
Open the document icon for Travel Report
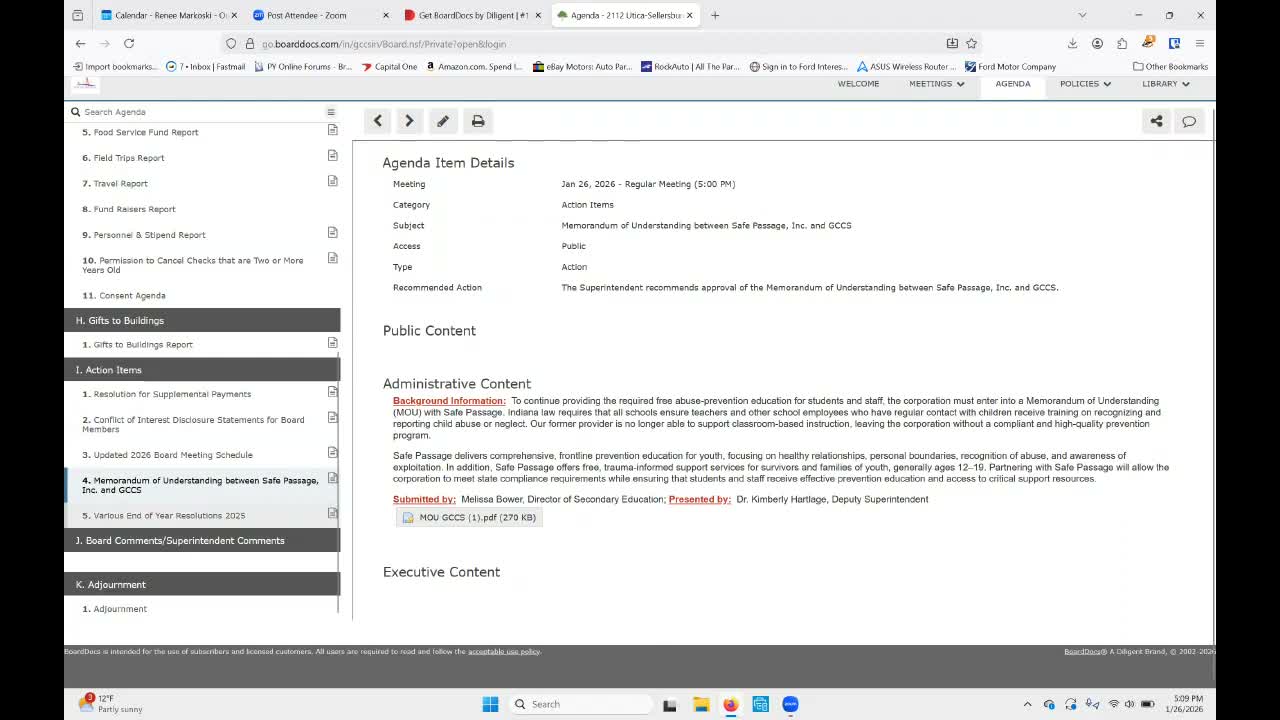click(x=333, y=181)
